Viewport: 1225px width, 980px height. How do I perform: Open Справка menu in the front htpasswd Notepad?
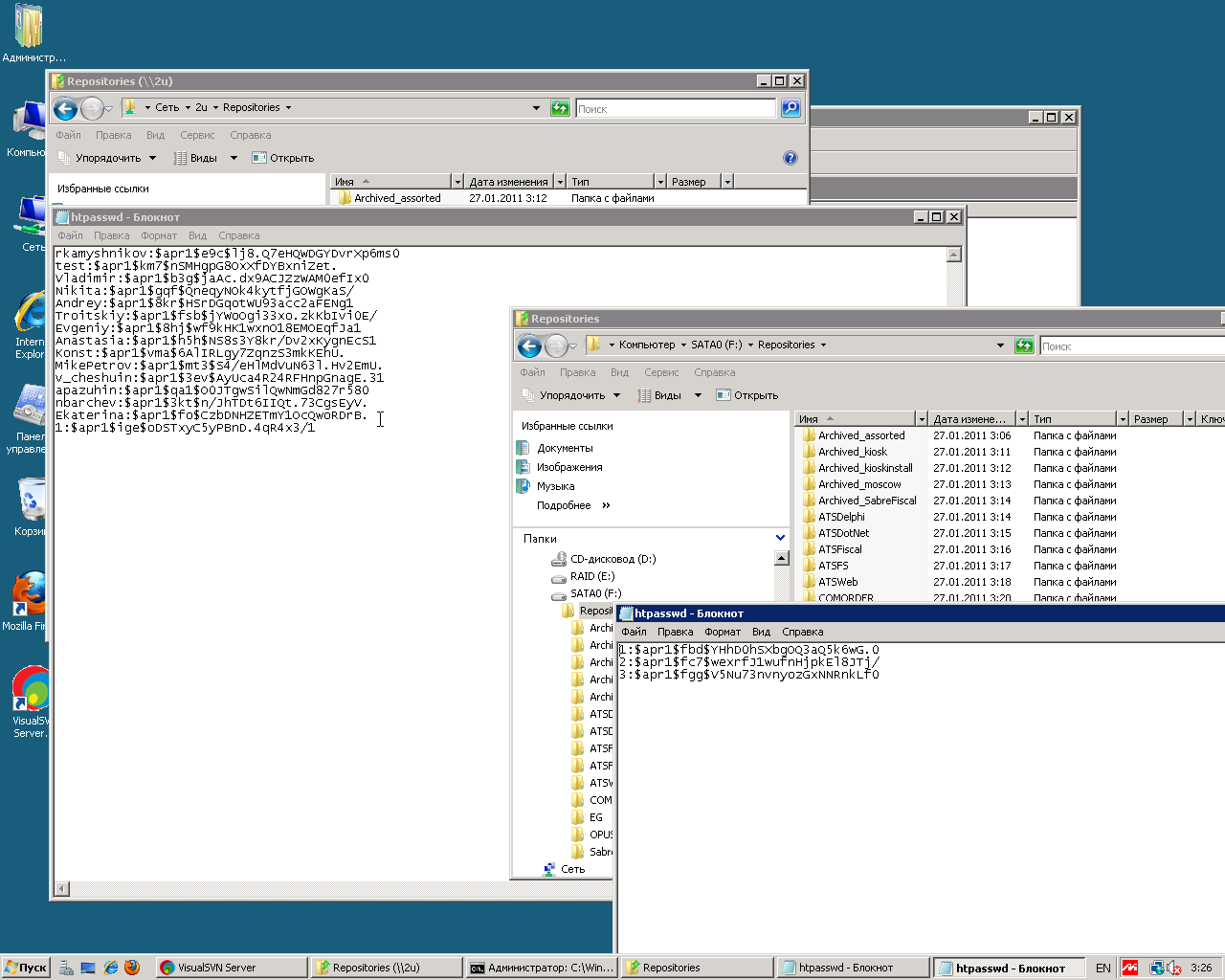coord(802,632)
